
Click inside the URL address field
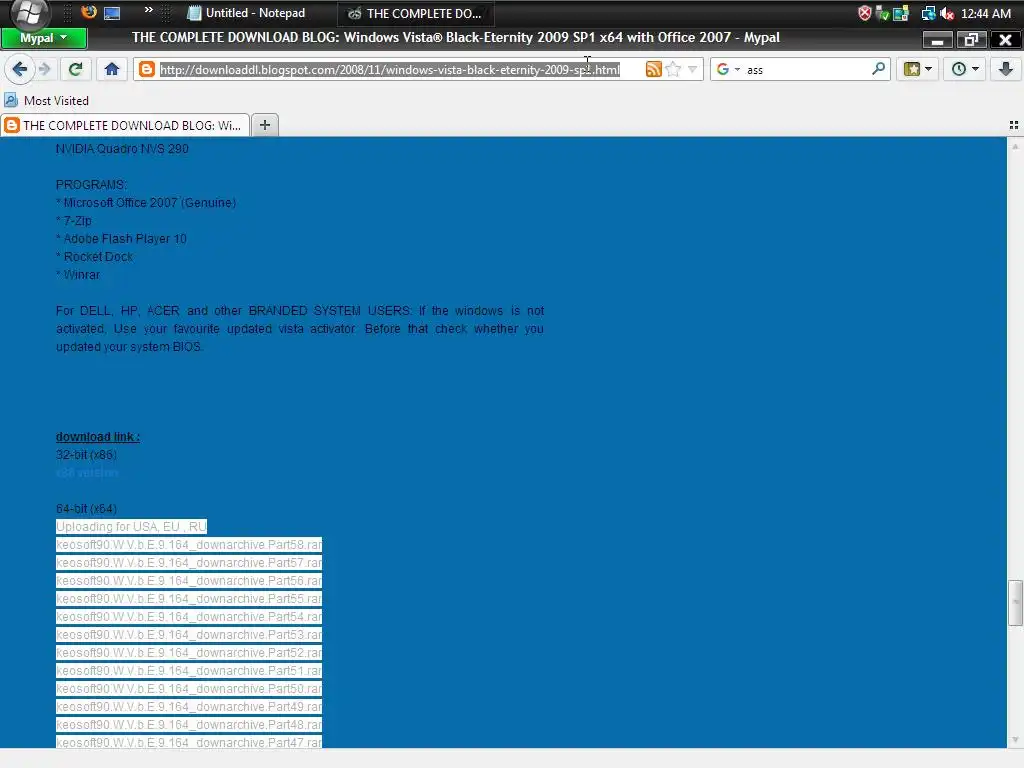(x=389, y=69)
